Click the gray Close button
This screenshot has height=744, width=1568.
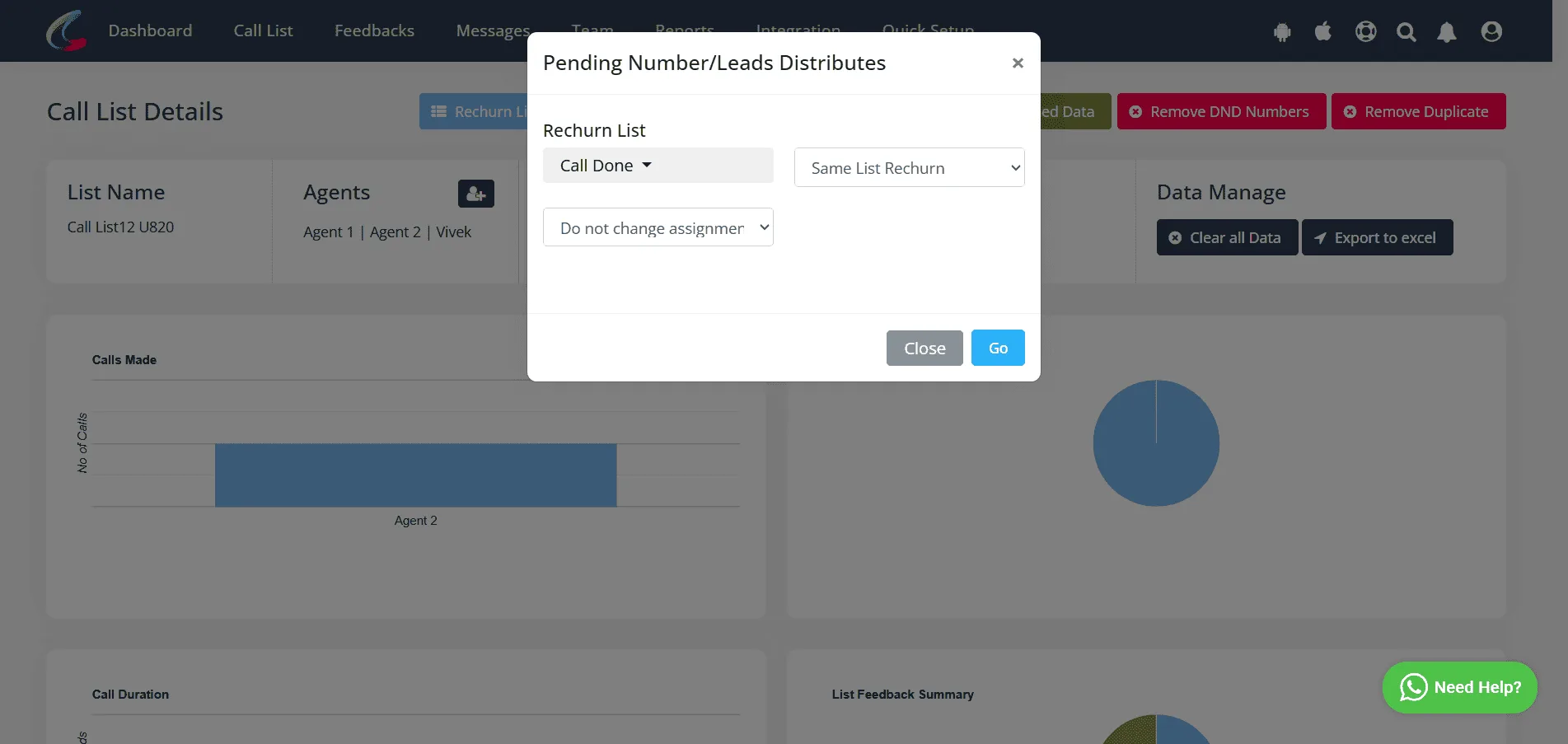924,348
